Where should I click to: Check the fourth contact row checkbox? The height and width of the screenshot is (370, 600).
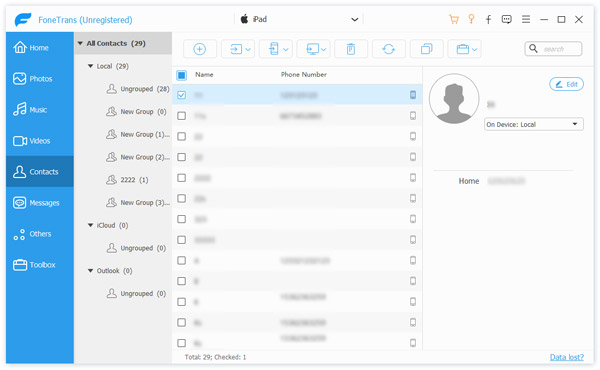(x=182, y=157)
